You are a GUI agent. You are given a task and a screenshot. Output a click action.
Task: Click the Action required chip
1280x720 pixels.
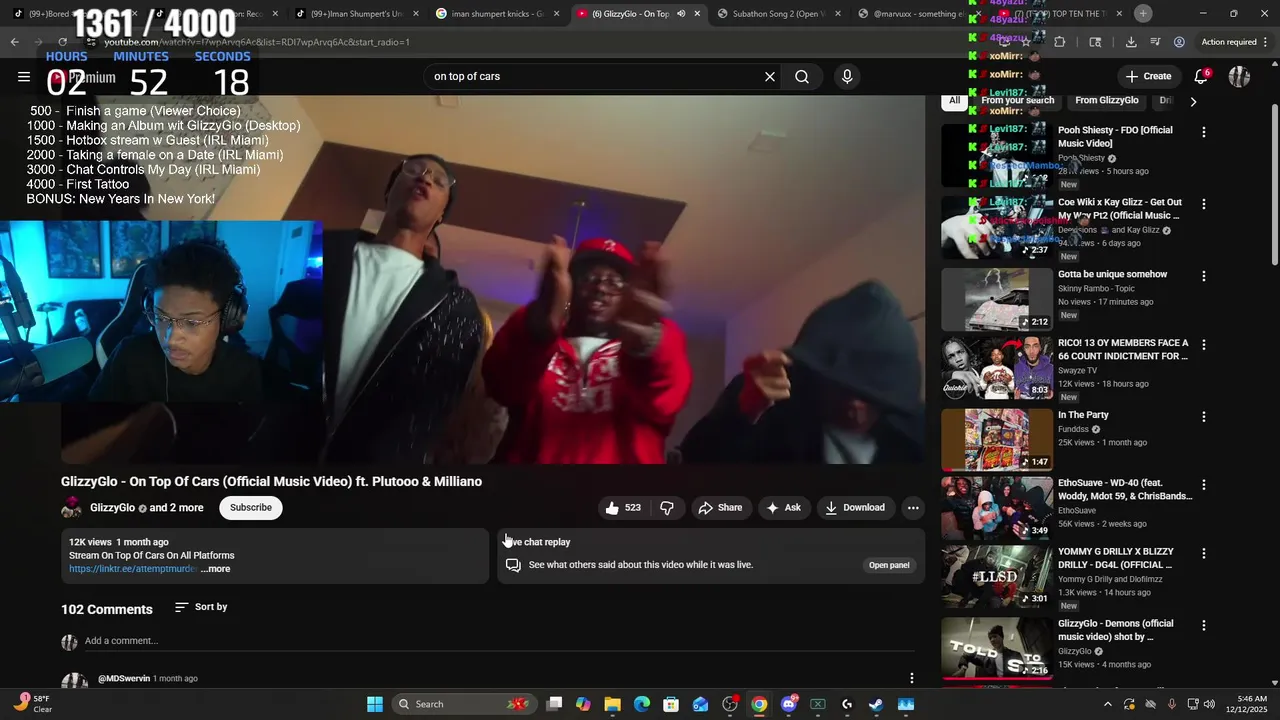[1229, 42]
